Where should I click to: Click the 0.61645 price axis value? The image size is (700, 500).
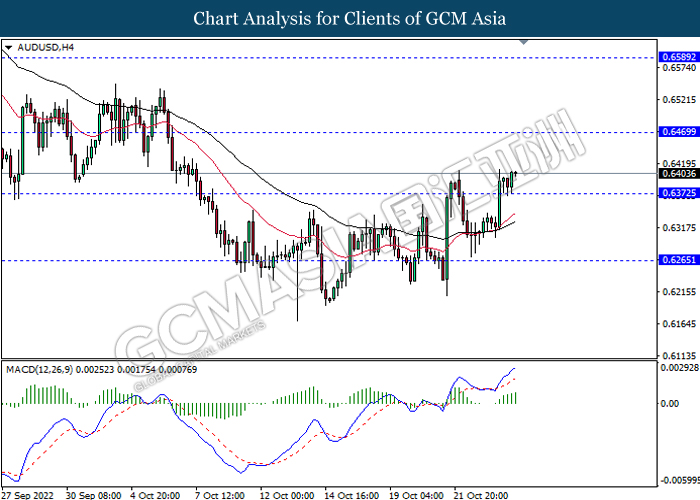[x=679, y=324]
